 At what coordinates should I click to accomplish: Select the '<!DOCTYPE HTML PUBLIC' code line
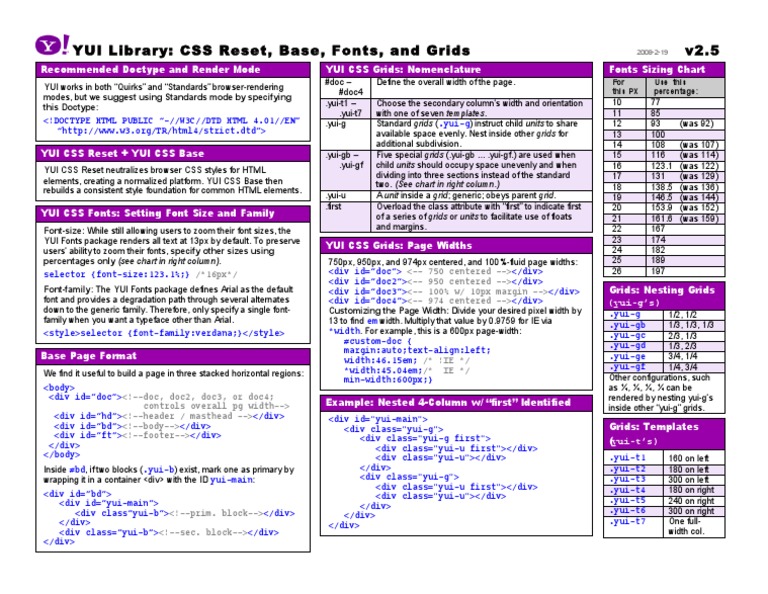[171, 120]
